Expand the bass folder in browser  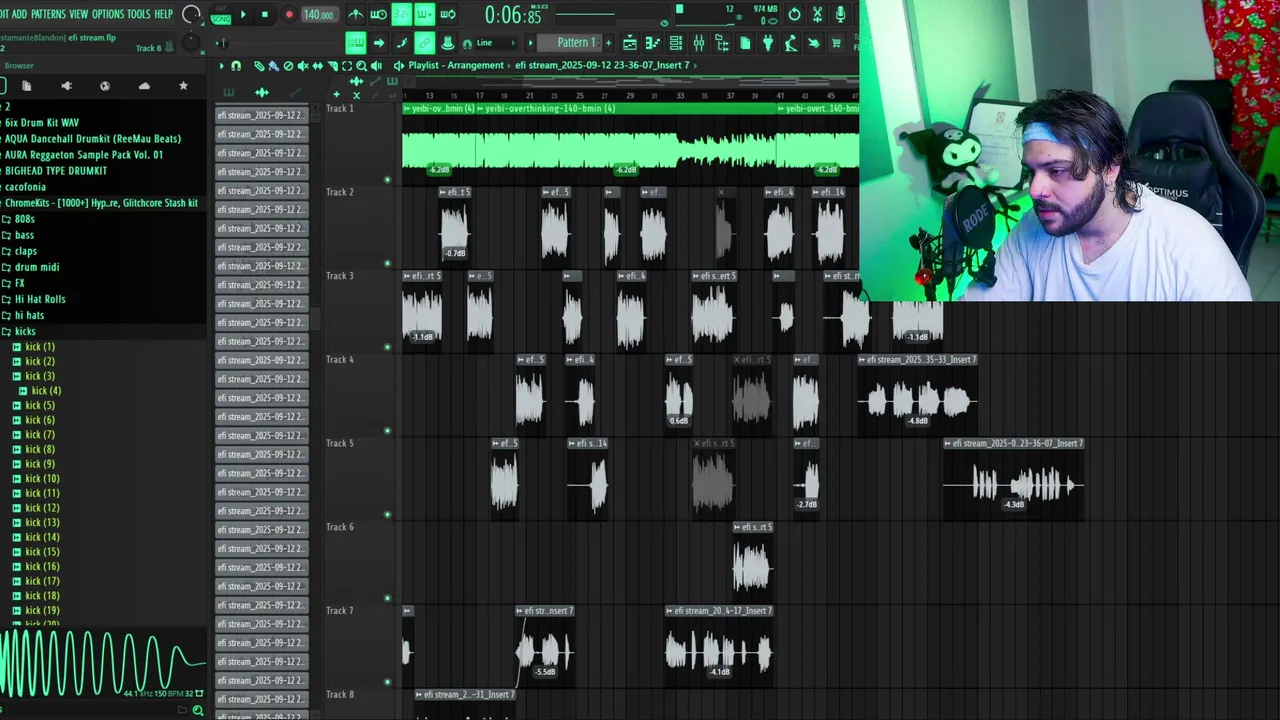pyautogui.click(x=24, y=235)
